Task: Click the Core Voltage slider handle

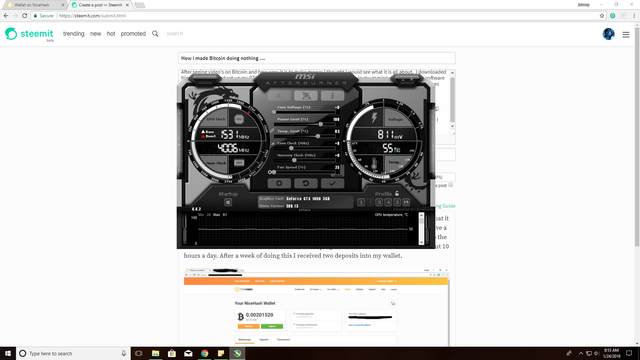Action: (274, 112)
